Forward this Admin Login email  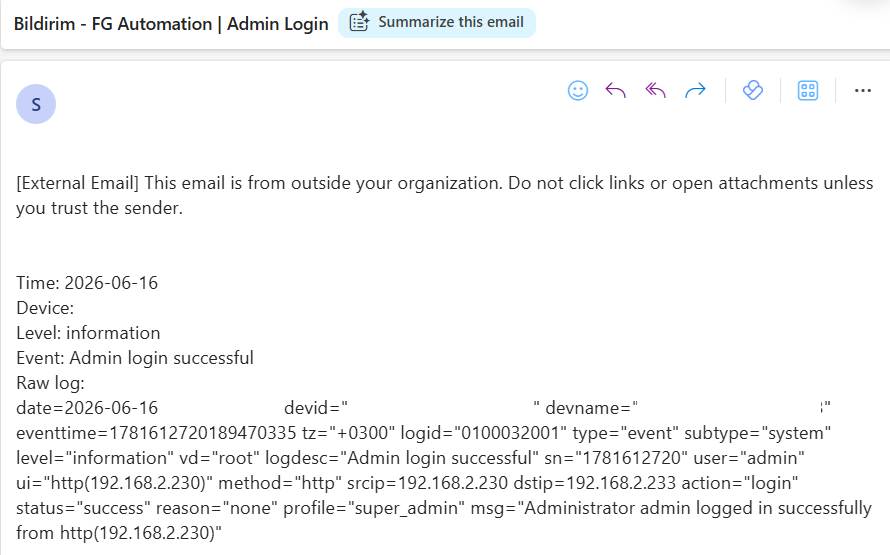click(x=695, y=90)
